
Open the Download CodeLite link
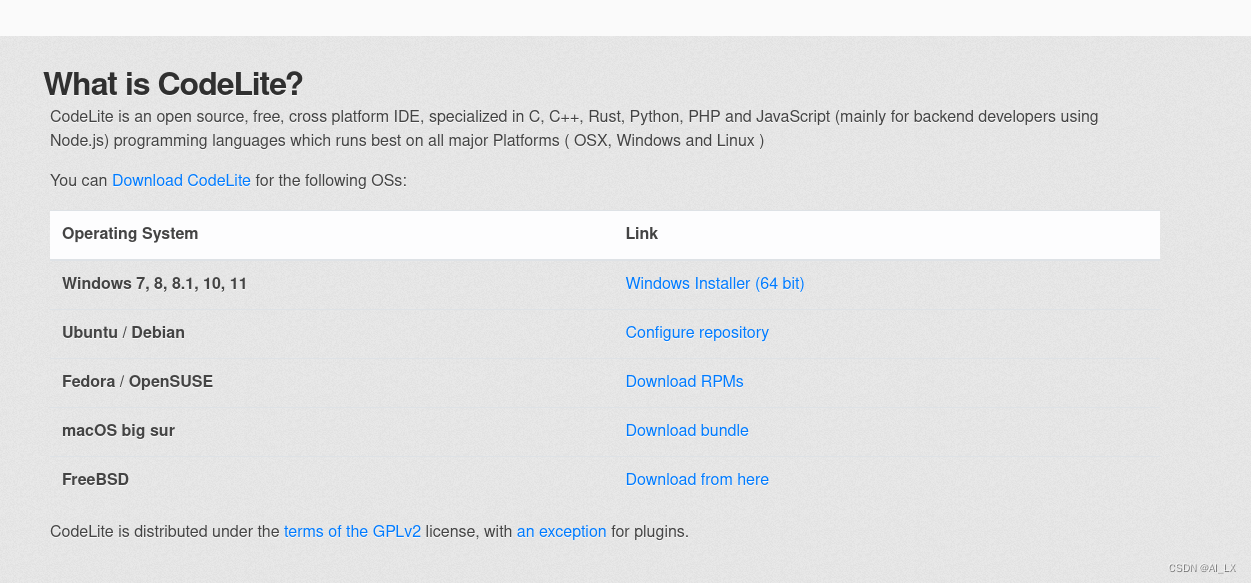(x=181, y=181)
